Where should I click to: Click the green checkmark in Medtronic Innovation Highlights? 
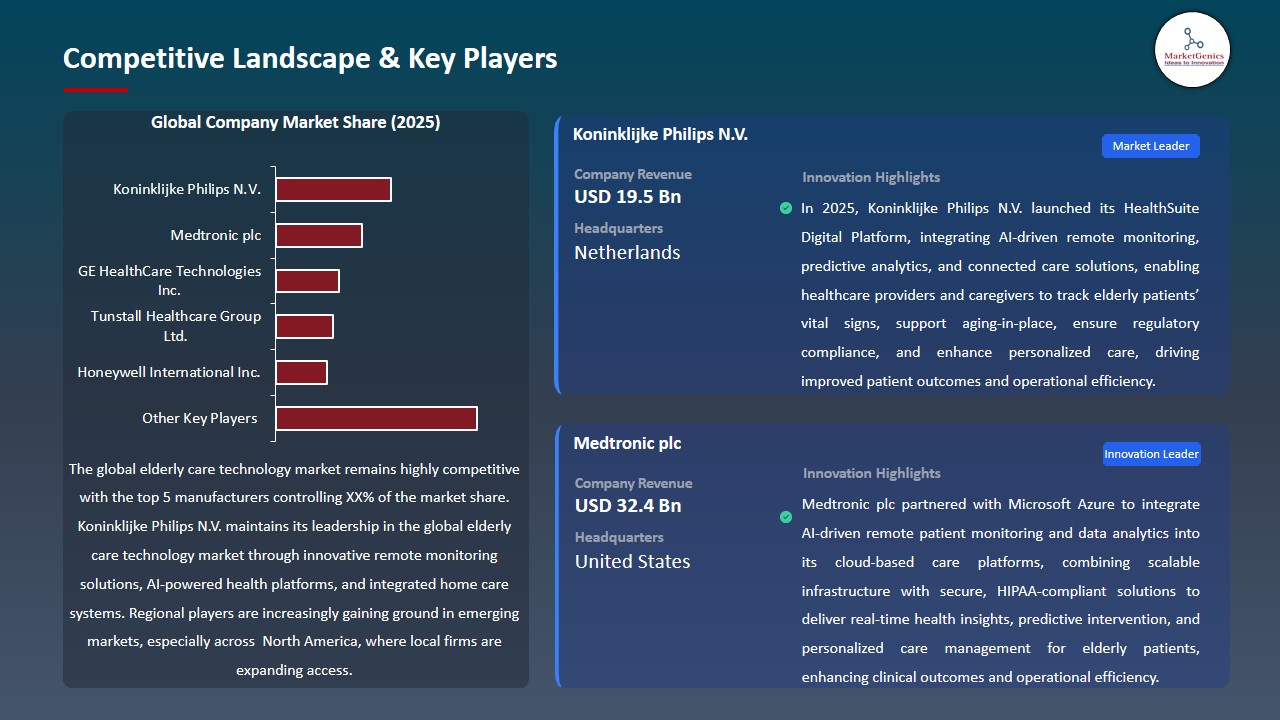(x=786, y=517)
